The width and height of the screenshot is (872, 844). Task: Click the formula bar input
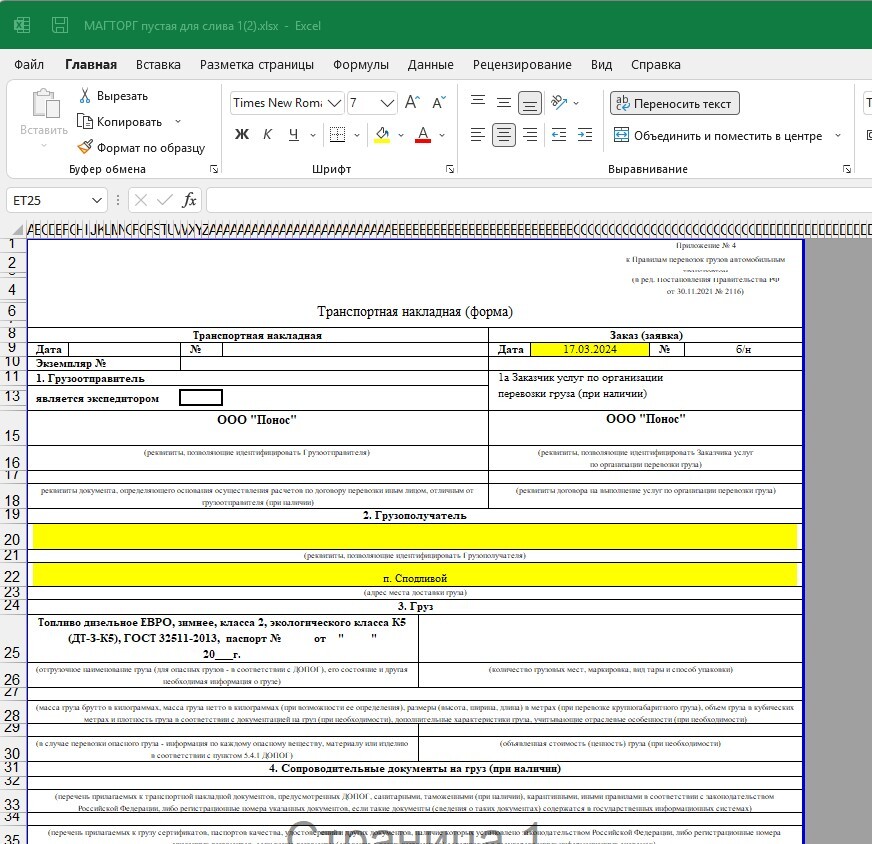(x=538, y=200)
